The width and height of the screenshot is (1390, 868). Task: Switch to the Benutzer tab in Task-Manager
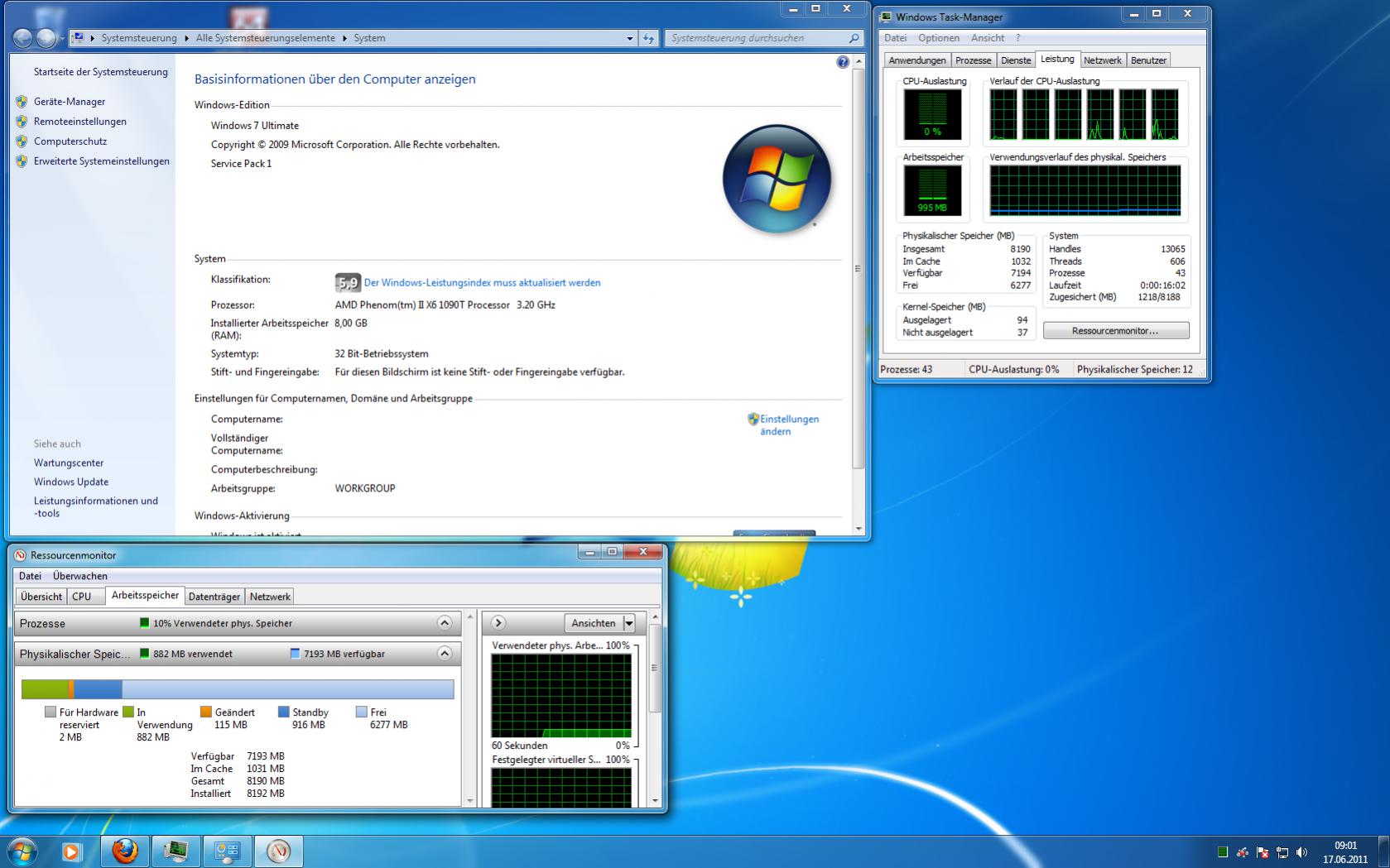tap(1148, 60)
